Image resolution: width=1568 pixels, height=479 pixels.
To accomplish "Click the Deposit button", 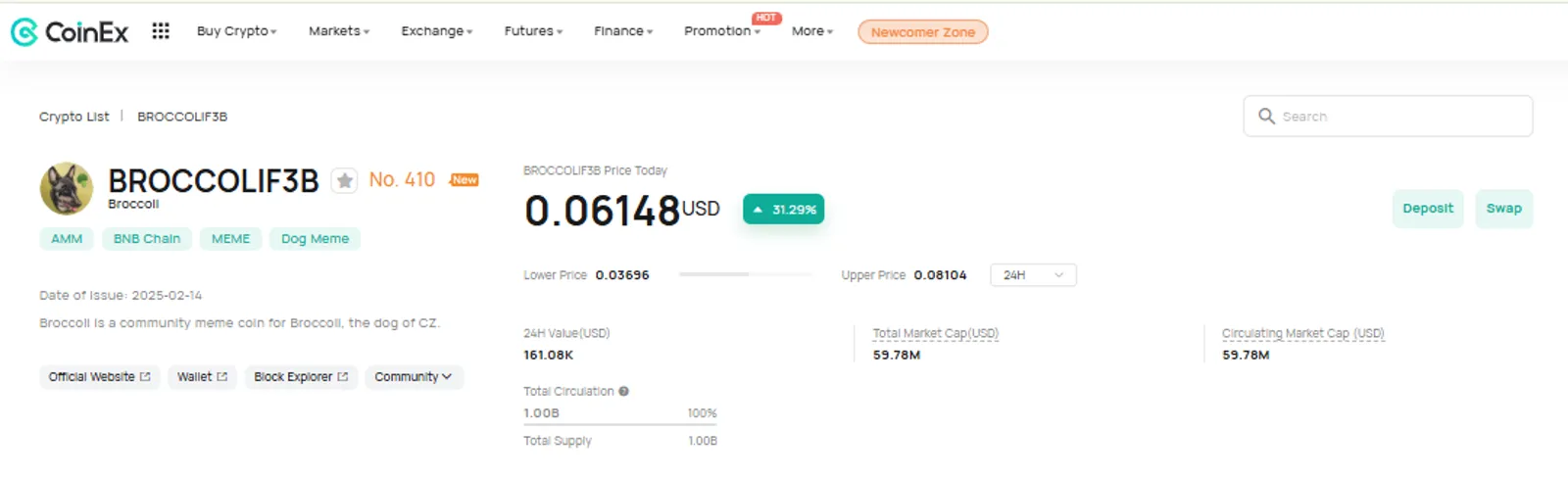I will (x=1428, y=209).
